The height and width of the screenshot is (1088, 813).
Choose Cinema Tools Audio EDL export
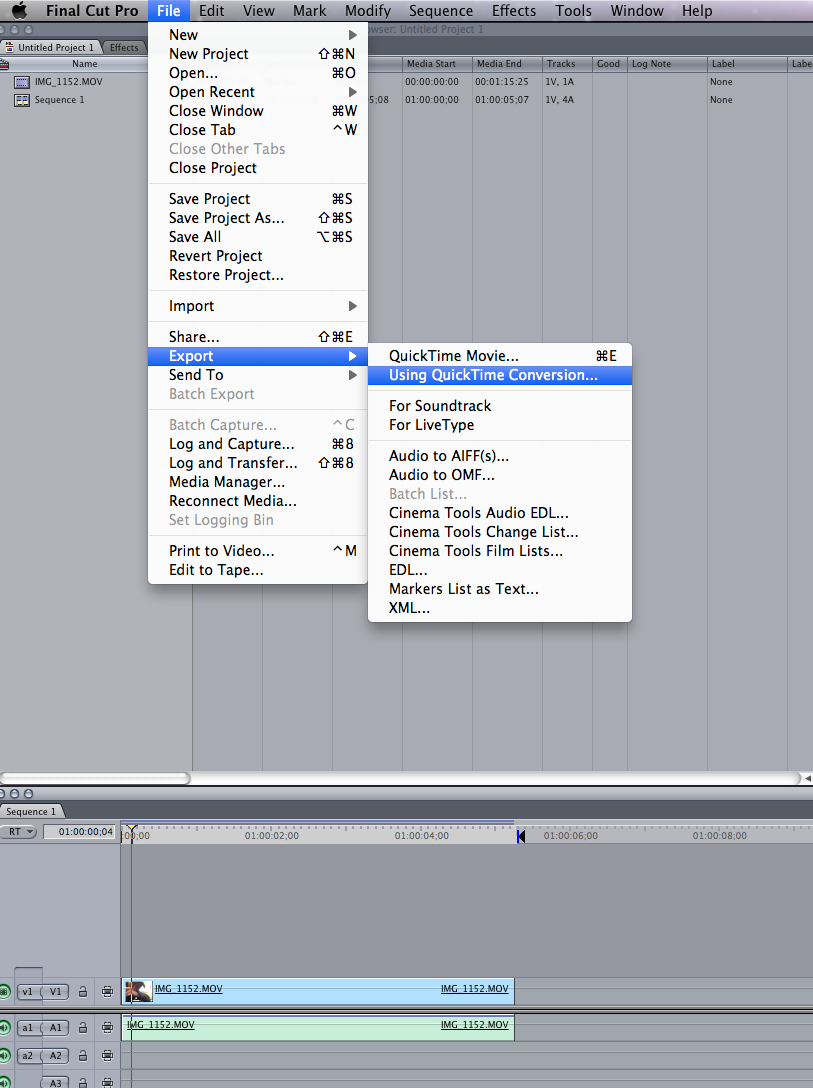point(499,513)
